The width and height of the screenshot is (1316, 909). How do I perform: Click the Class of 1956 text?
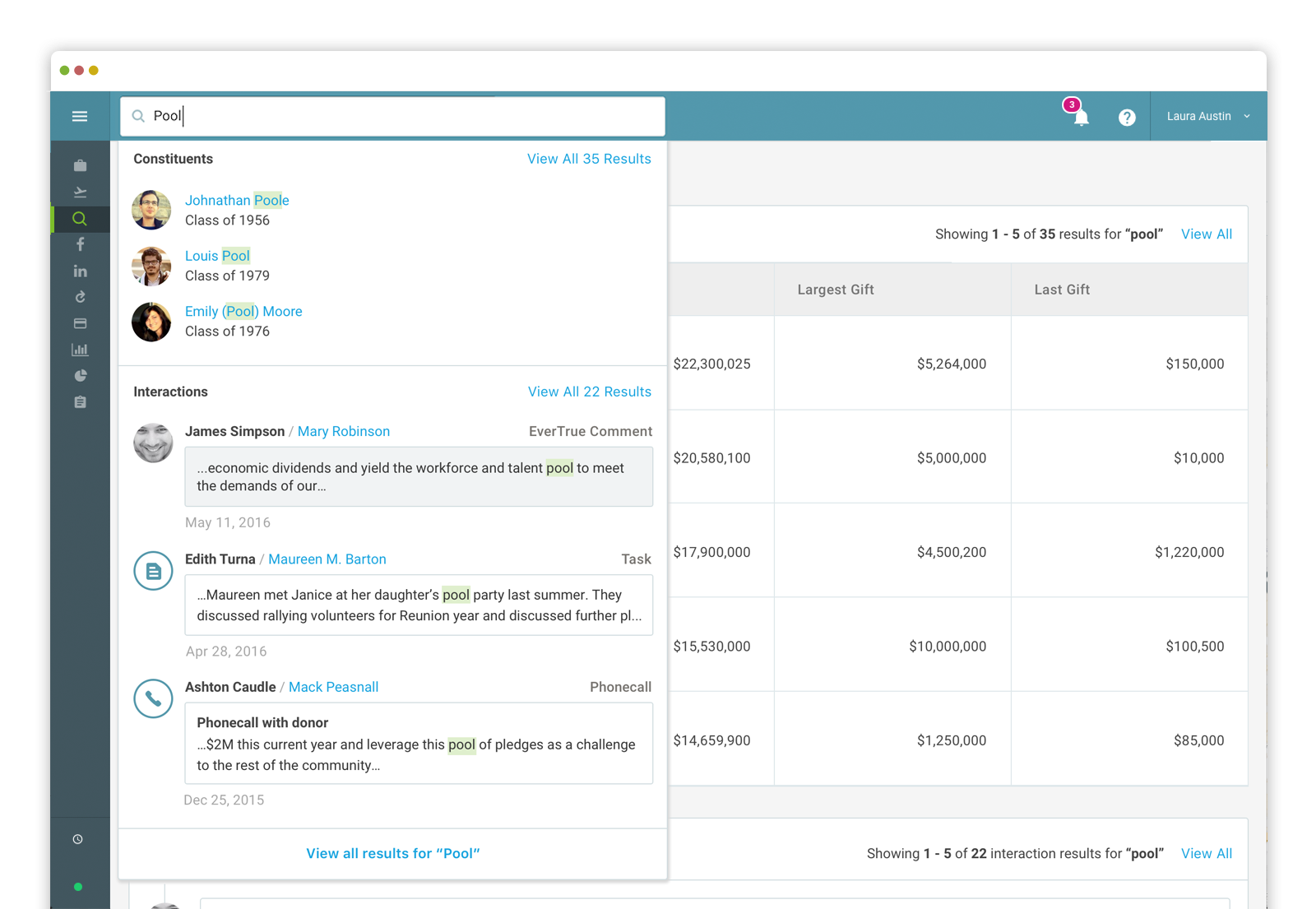point(227,220)
